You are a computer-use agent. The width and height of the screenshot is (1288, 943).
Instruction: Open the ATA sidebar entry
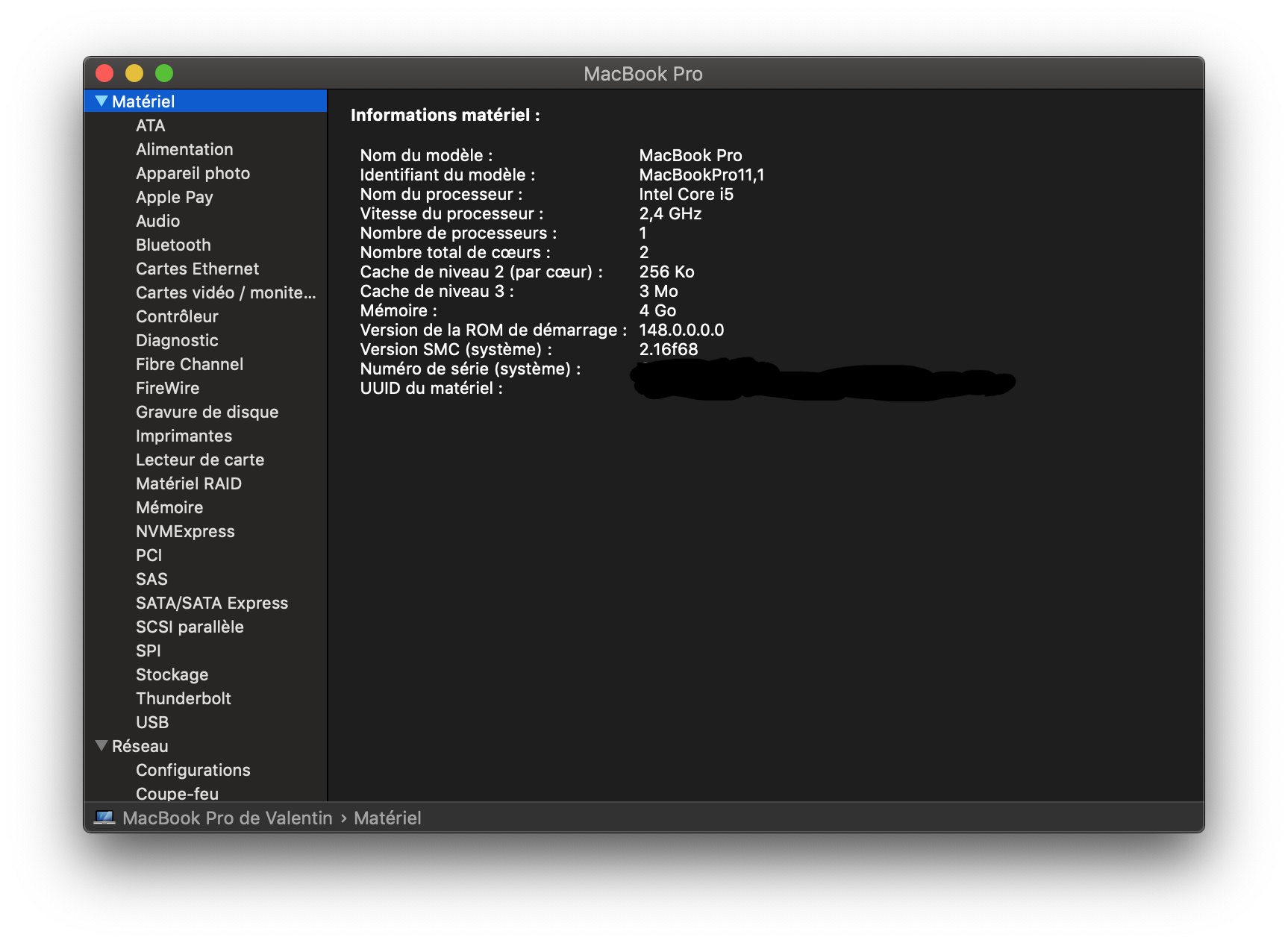click(x=151, y=125)
